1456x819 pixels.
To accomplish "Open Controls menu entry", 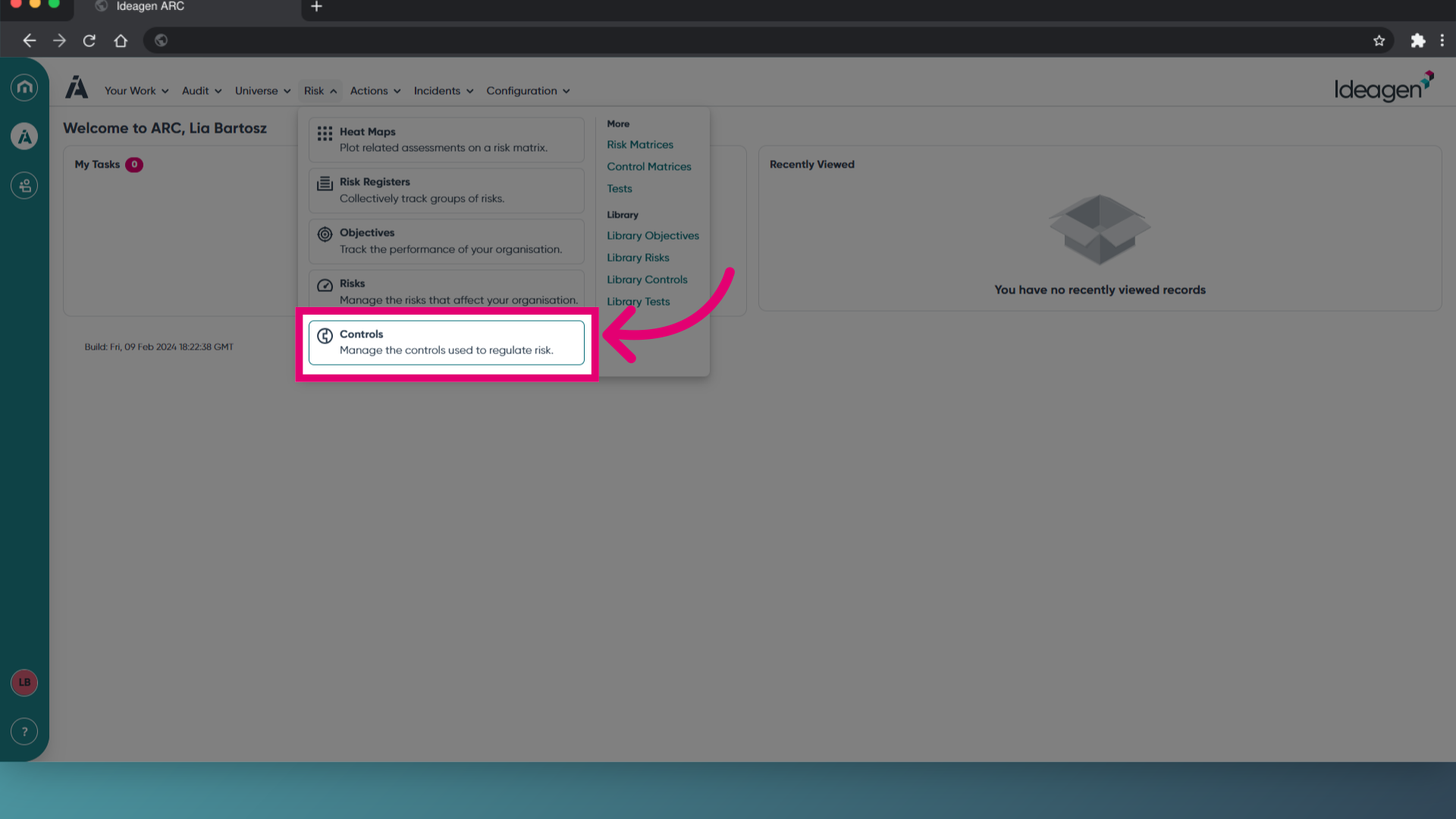I will [447, 343].
